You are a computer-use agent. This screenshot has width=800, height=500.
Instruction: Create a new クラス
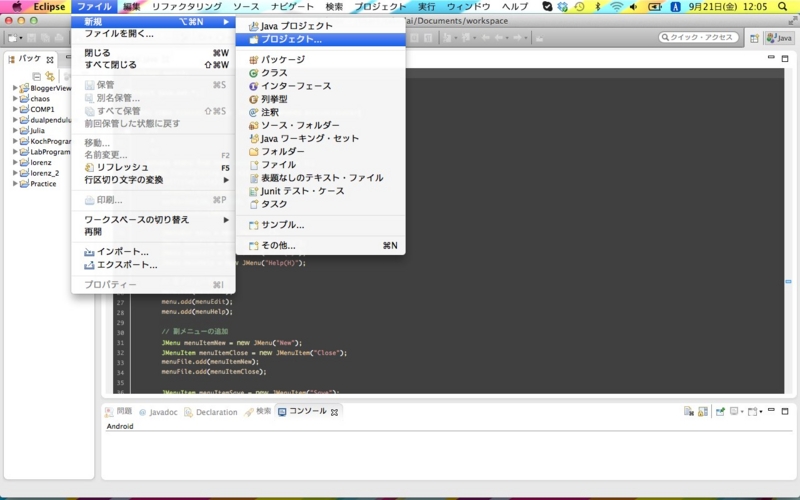320,73
